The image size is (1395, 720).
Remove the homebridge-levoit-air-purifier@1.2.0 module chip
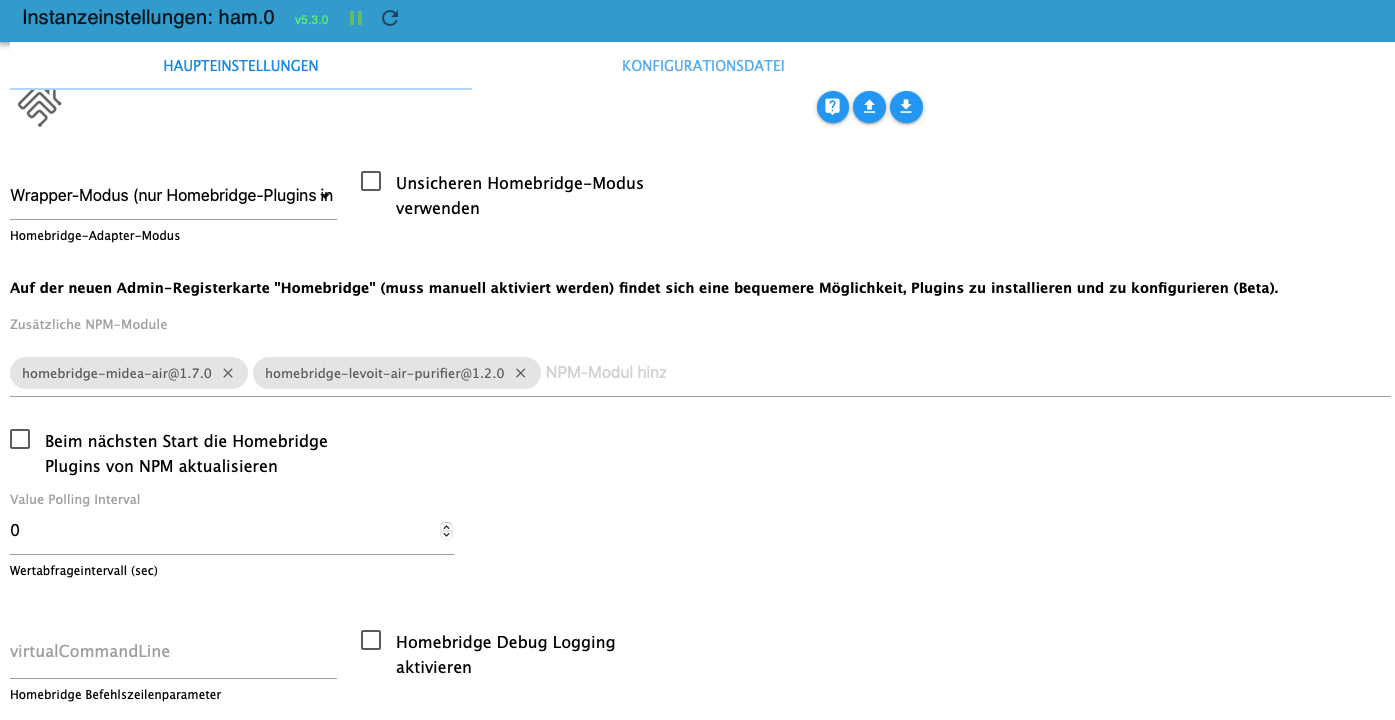(x=521, y=373)
